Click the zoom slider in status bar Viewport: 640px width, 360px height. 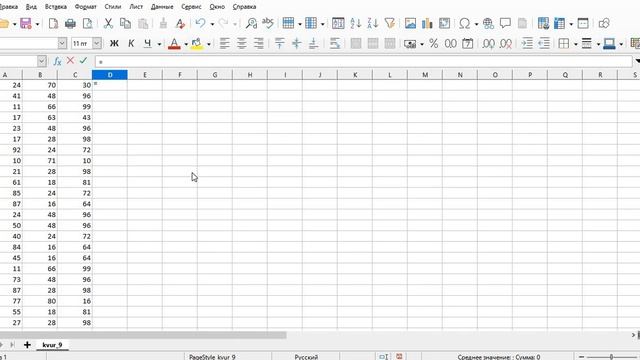611,357
